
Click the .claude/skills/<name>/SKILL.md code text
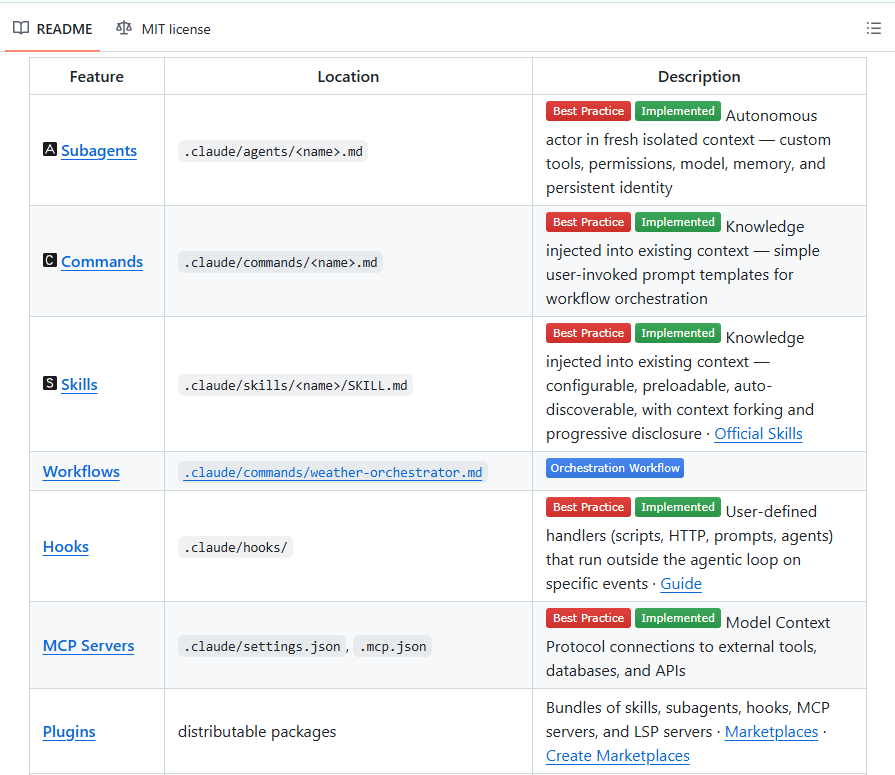pos(295,386)
